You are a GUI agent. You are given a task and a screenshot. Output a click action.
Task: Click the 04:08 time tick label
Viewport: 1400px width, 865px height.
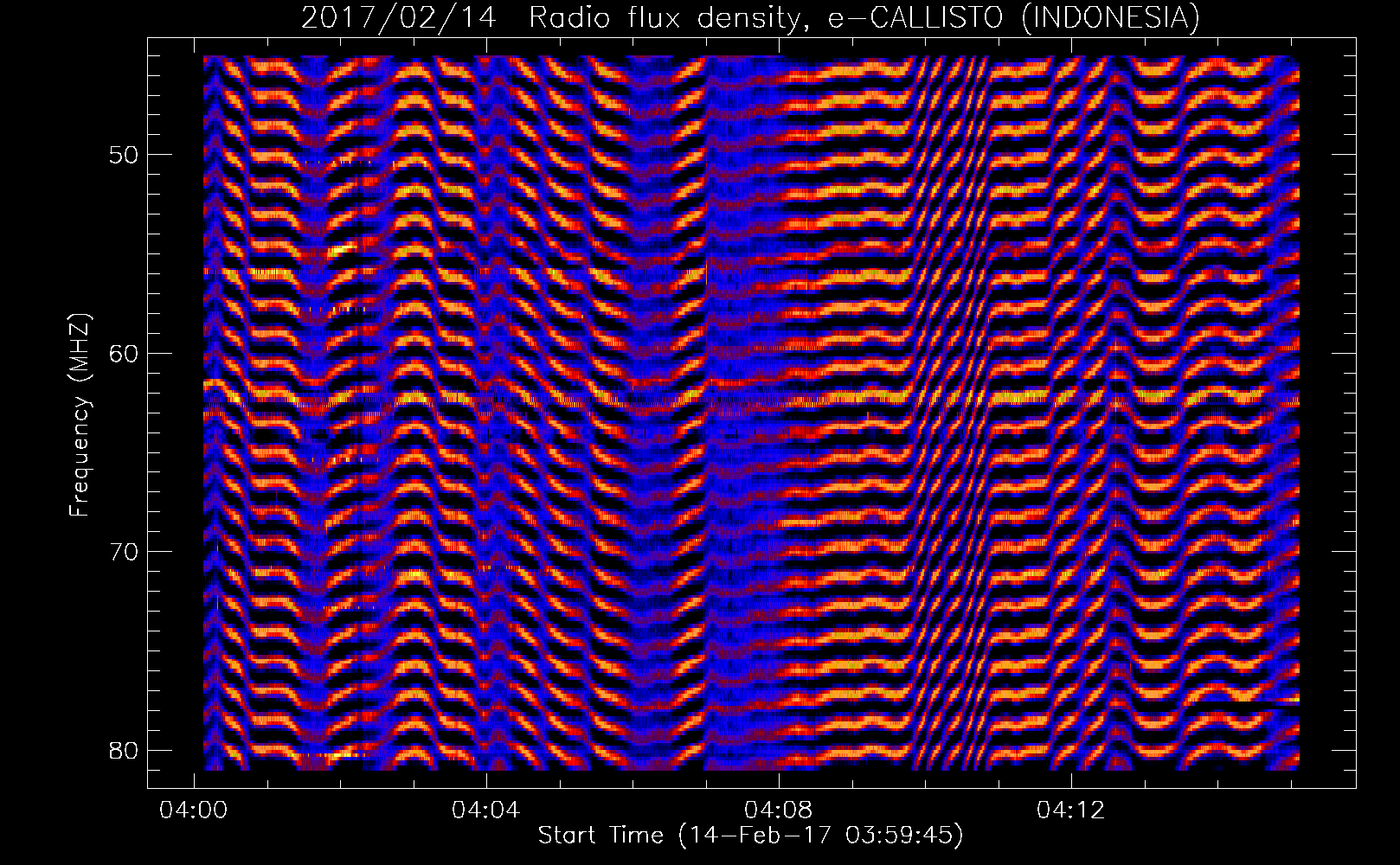(779, 811)
